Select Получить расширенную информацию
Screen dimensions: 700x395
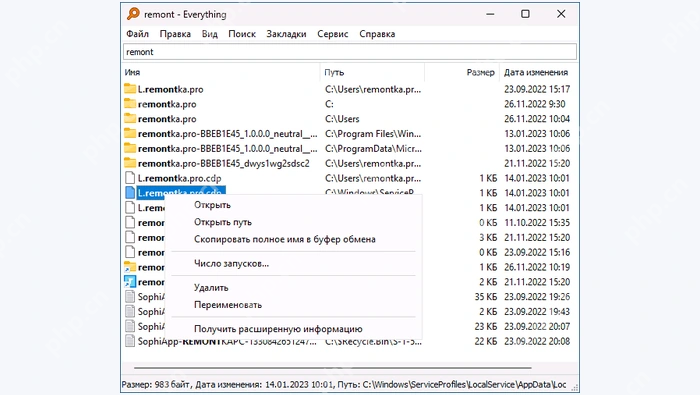[x=278, y=329]
